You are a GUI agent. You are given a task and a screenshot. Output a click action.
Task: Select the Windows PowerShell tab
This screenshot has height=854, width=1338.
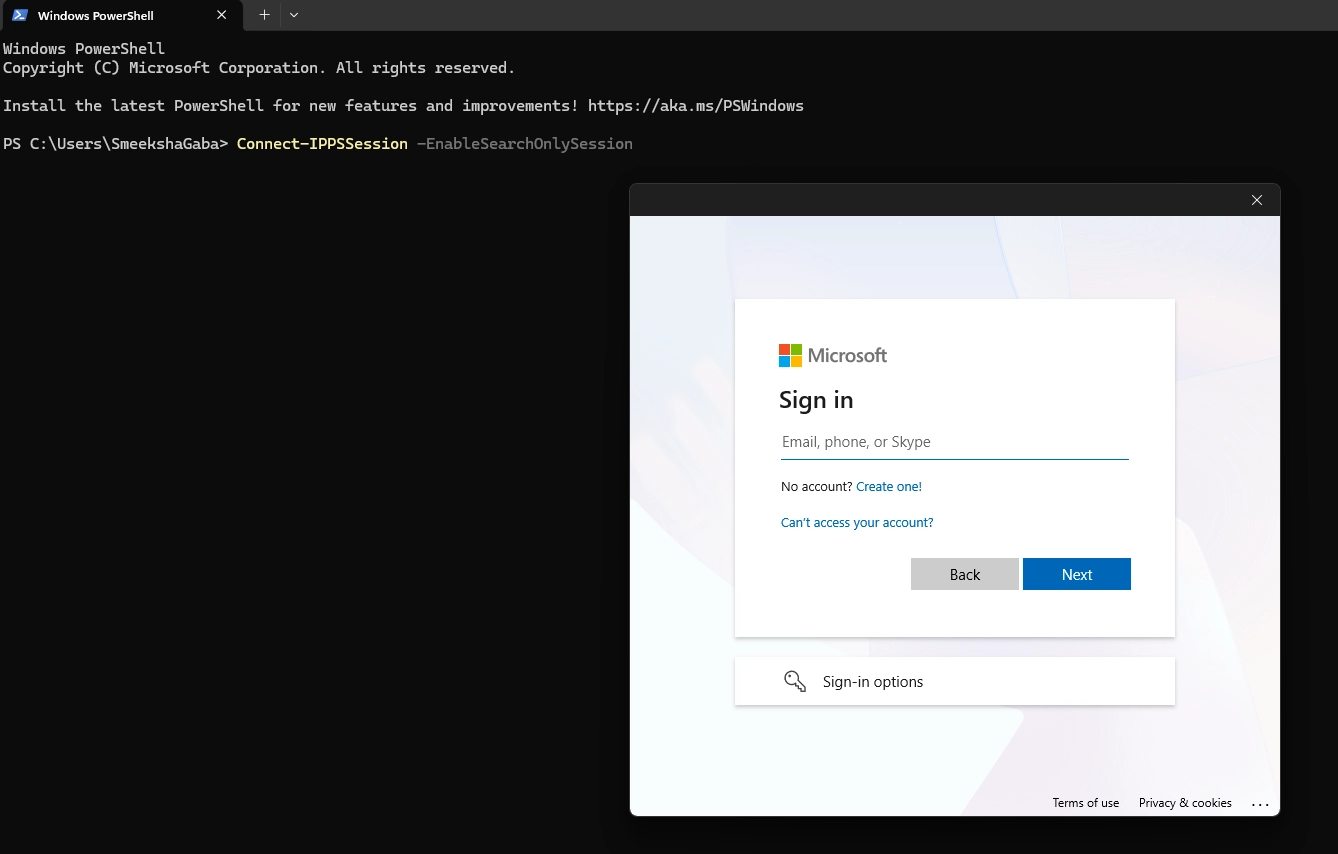(110, 15)
